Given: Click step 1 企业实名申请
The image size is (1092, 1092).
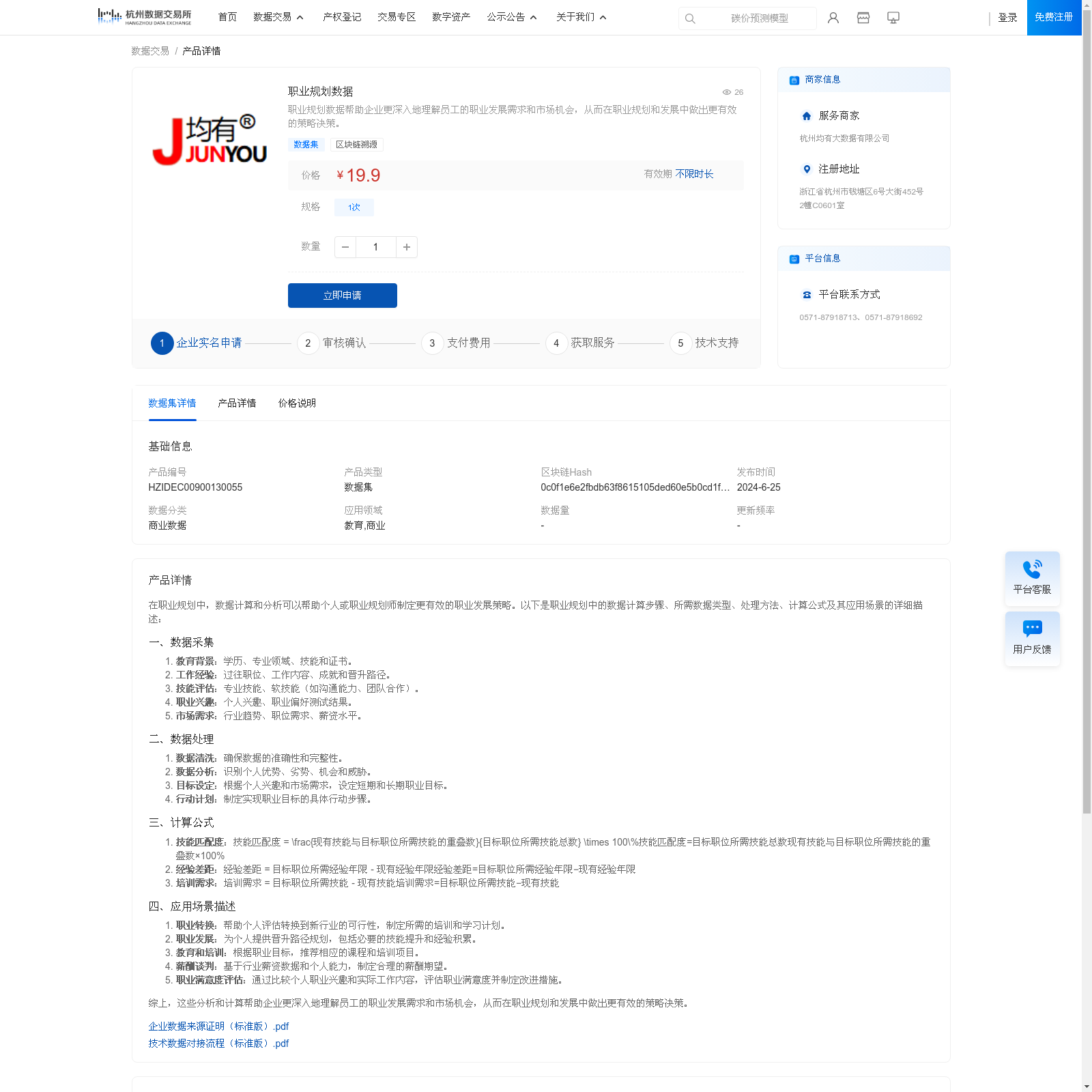Looking at the screenshot, I should click(197, 343).
